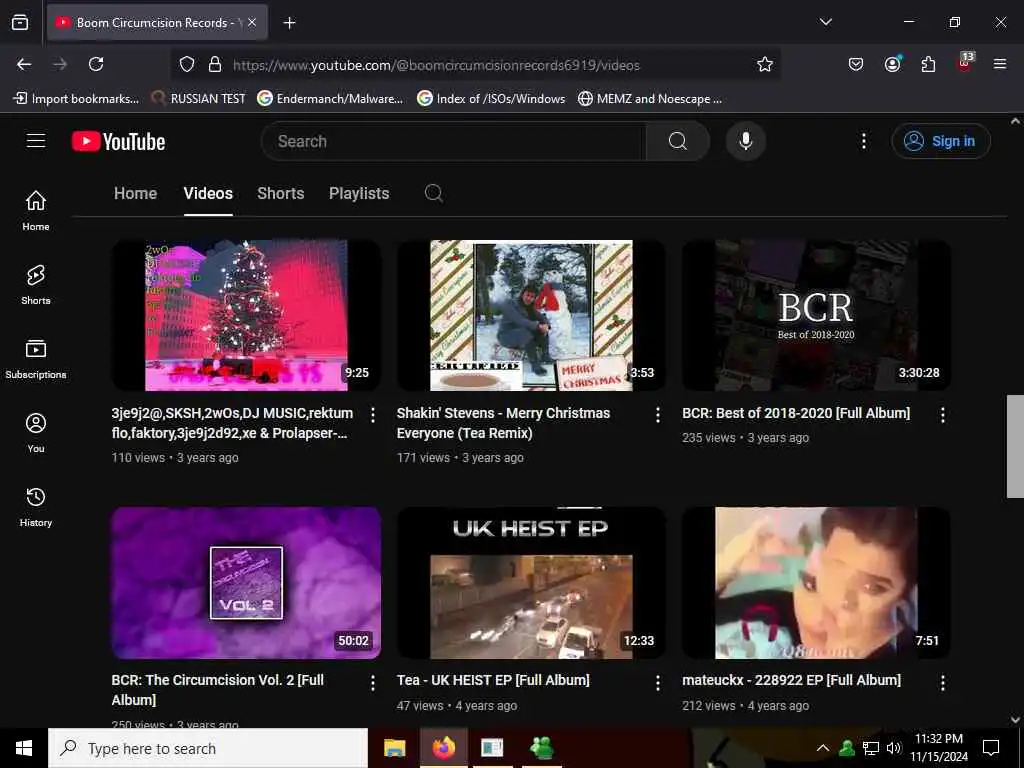Select the Videos tab
This screenshot has width=1024, height=768.
tap(208, 193)
